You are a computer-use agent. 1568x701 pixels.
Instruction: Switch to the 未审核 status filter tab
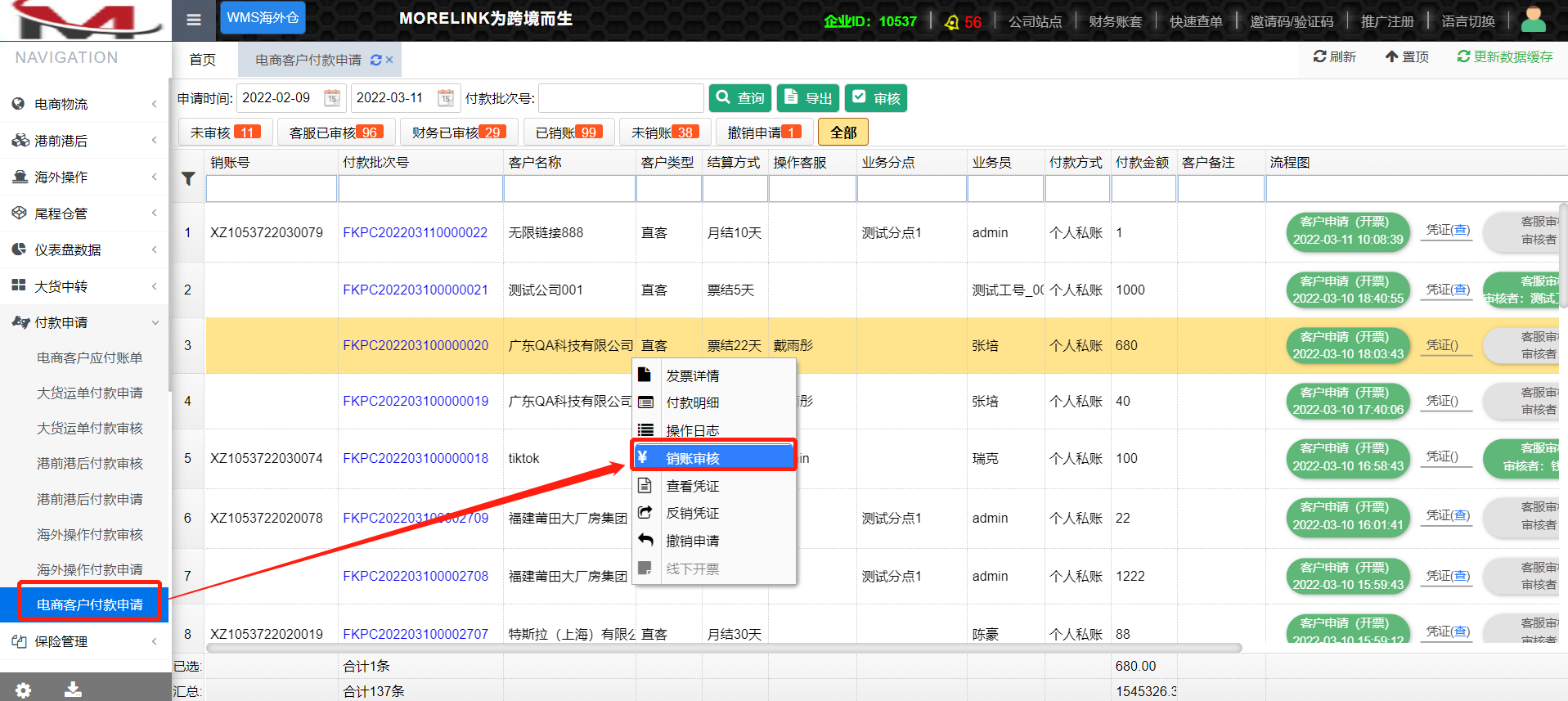[225, 133]
